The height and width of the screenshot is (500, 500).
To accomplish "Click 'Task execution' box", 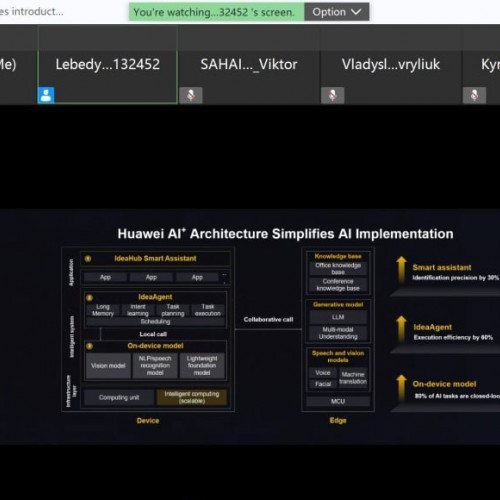I will tap(208, 310).
